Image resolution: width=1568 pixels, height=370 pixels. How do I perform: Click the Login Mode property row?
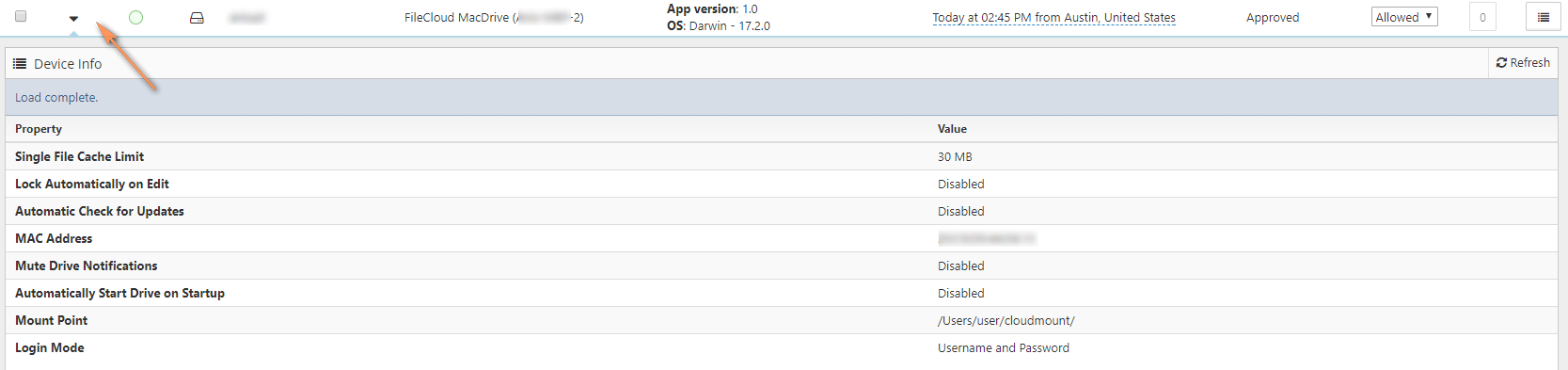pos(782,347)
